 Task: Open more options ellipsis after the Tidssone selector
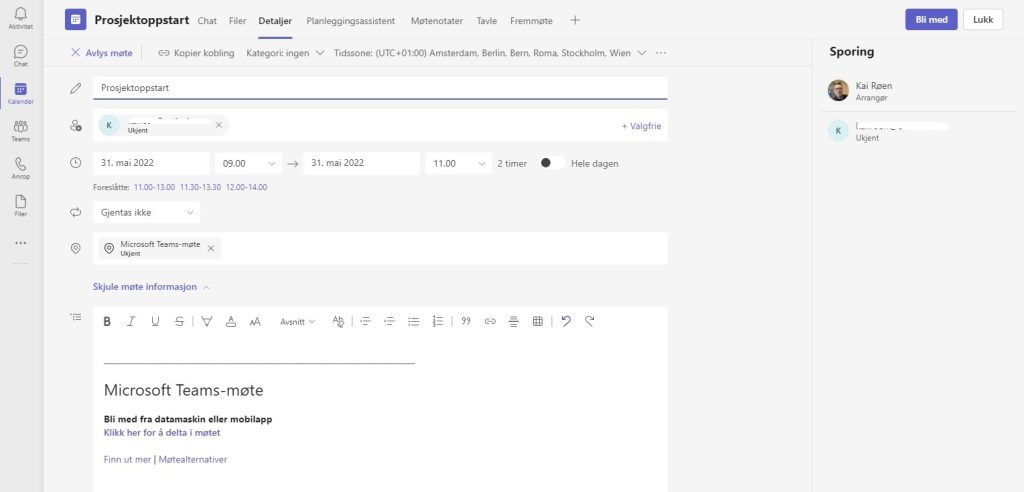point(661,53)
